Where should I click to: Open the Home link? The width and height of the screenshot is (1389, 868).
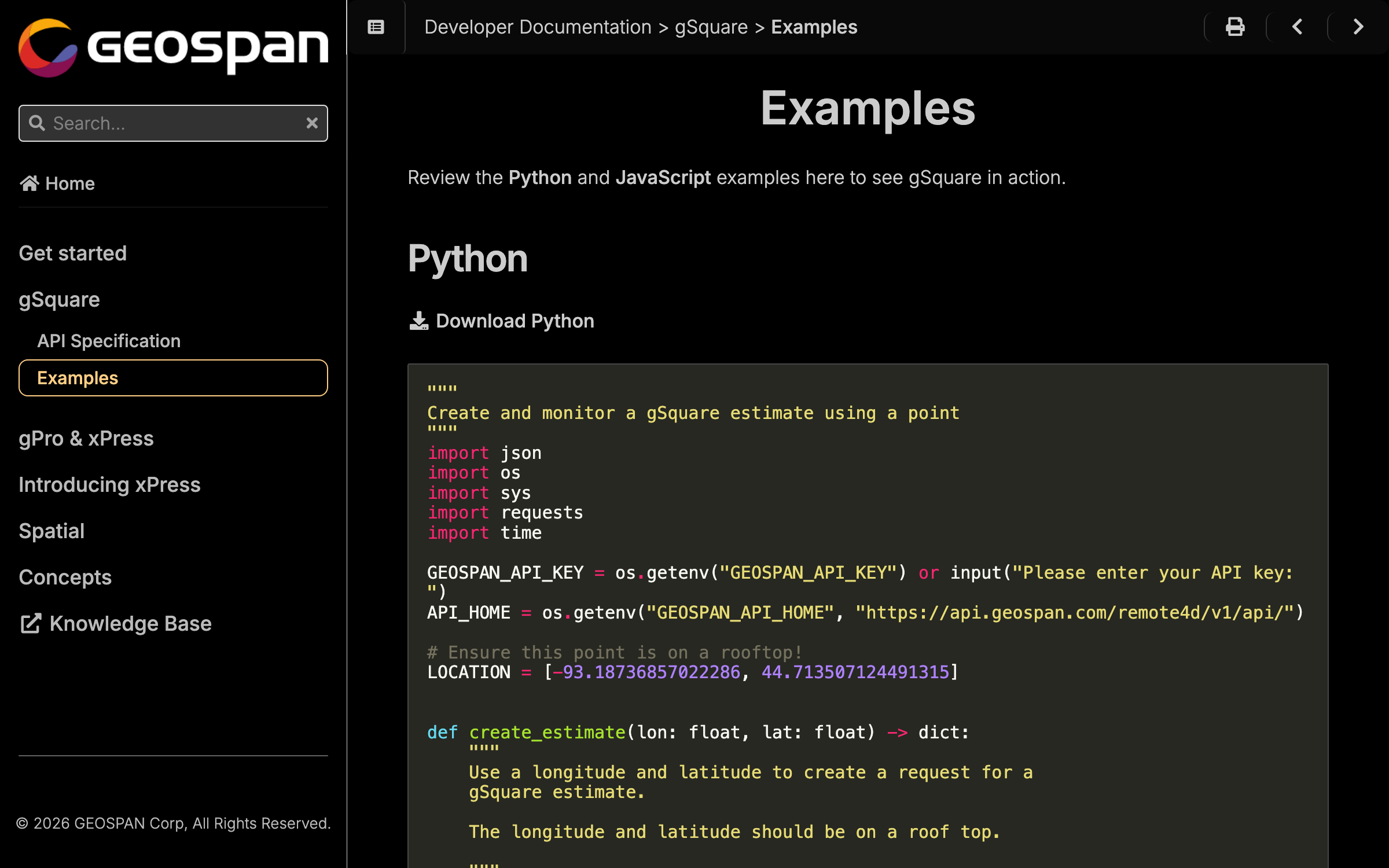pyautogui.click(x=57, y=183)
